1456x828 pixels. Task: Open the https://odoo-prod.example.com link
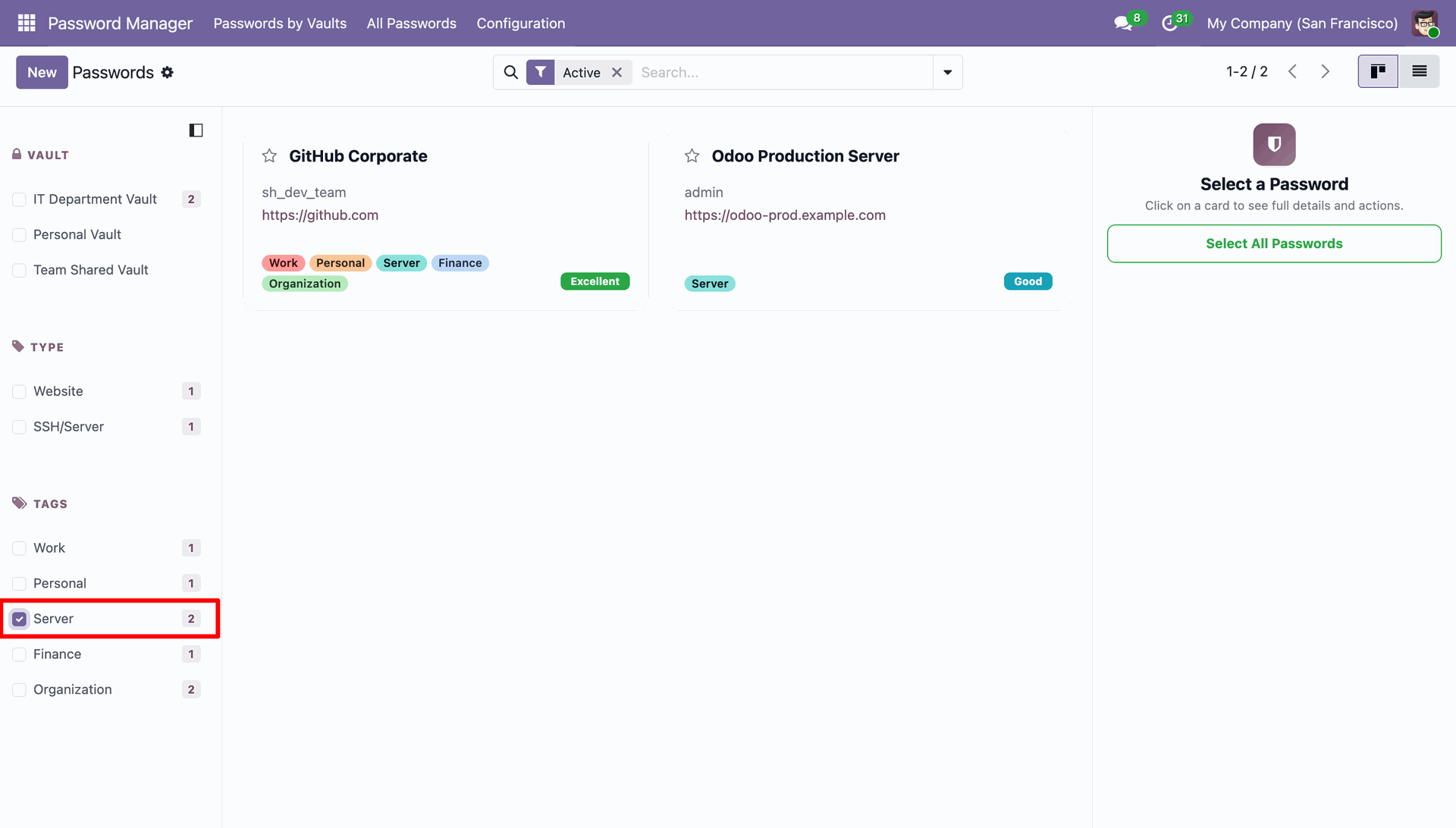(x=785, y=215)
